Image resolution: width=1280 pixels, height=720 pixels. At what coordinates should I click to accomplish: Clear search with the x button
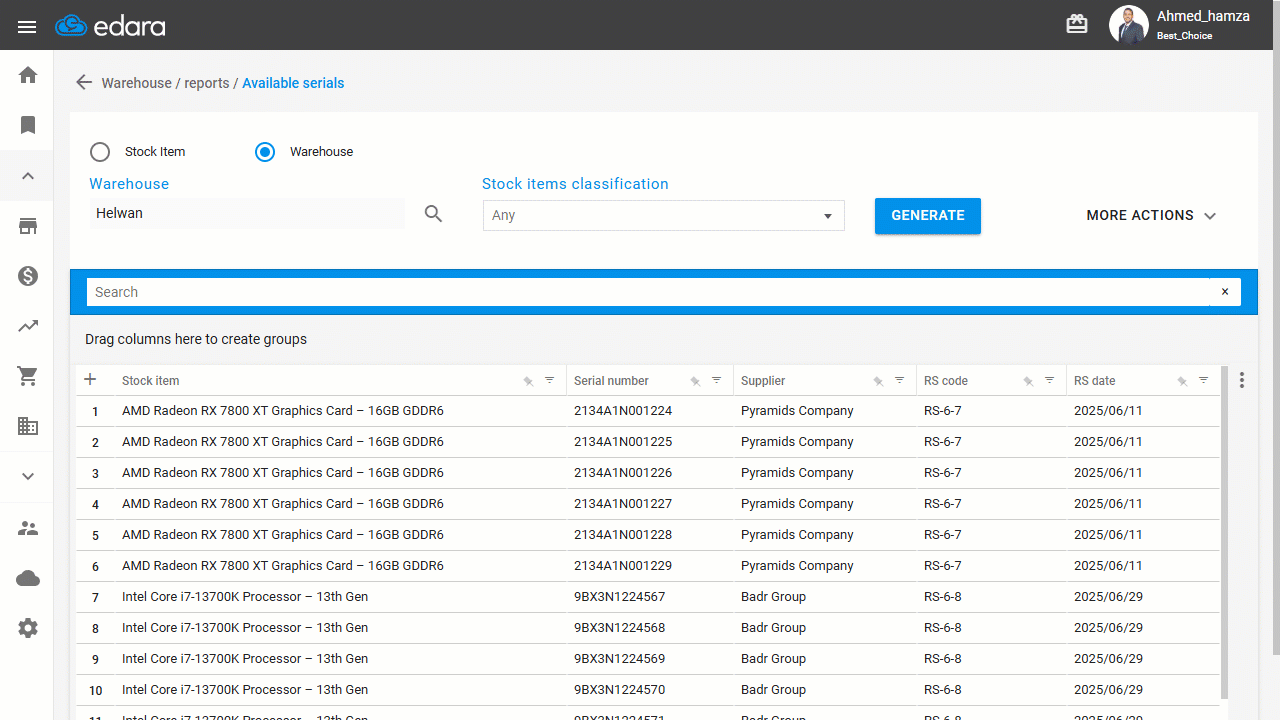tap(1225, 292)
